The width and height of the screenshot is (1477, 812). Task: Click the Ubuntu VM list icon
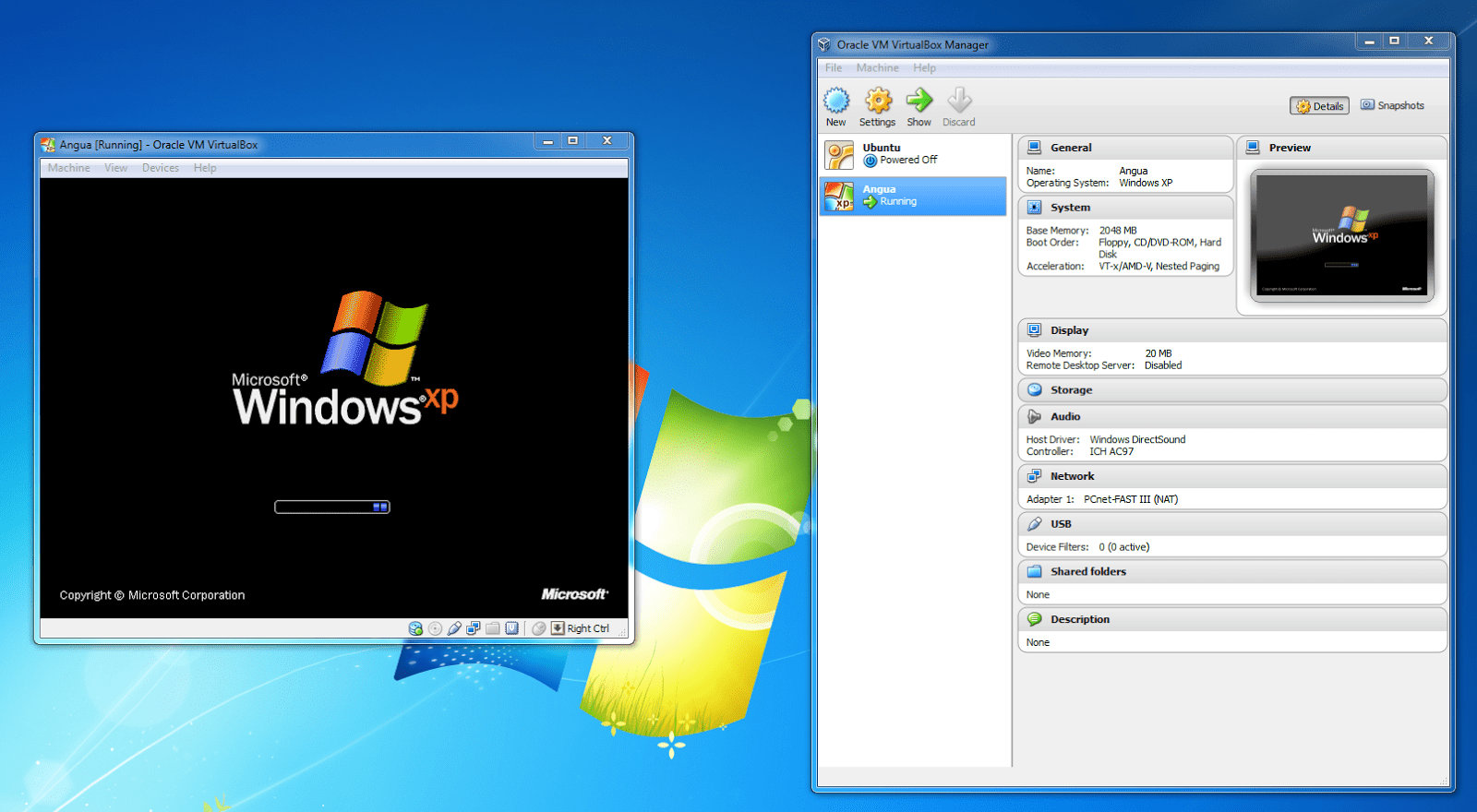839,155
